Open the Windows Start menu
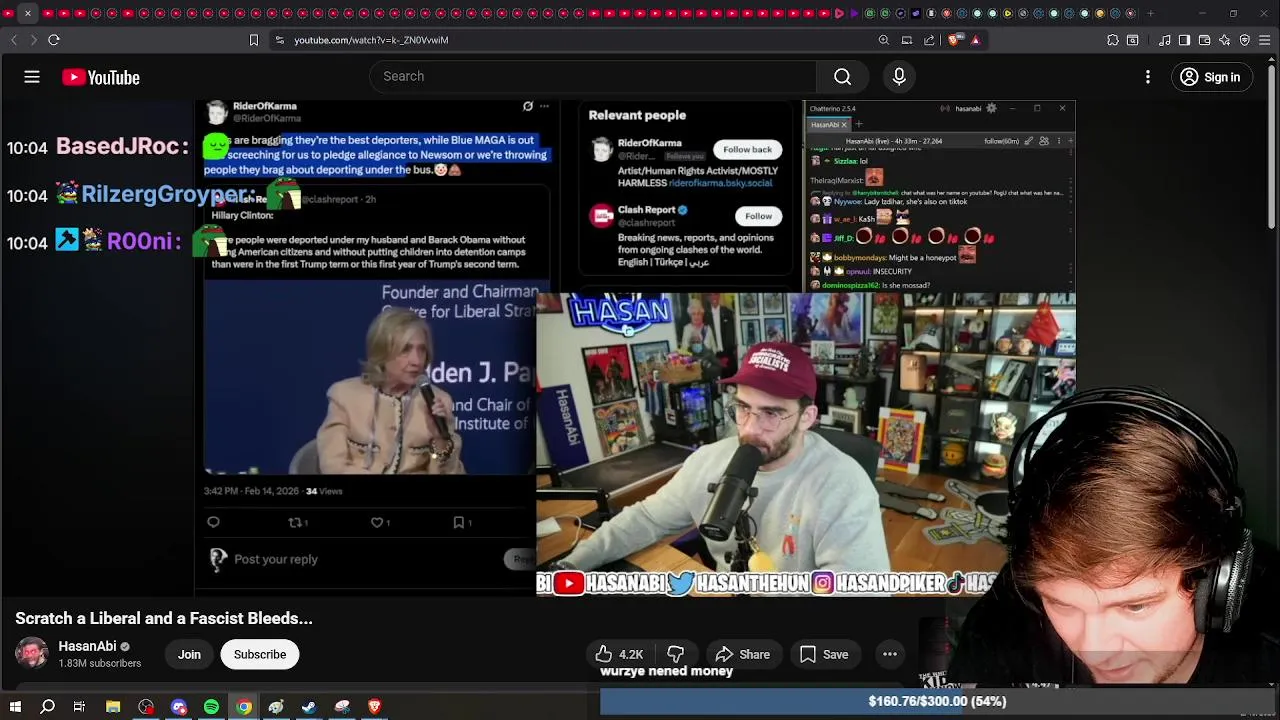The width and height of the screenshot is (1280, 720). click(x=15, y=707)
